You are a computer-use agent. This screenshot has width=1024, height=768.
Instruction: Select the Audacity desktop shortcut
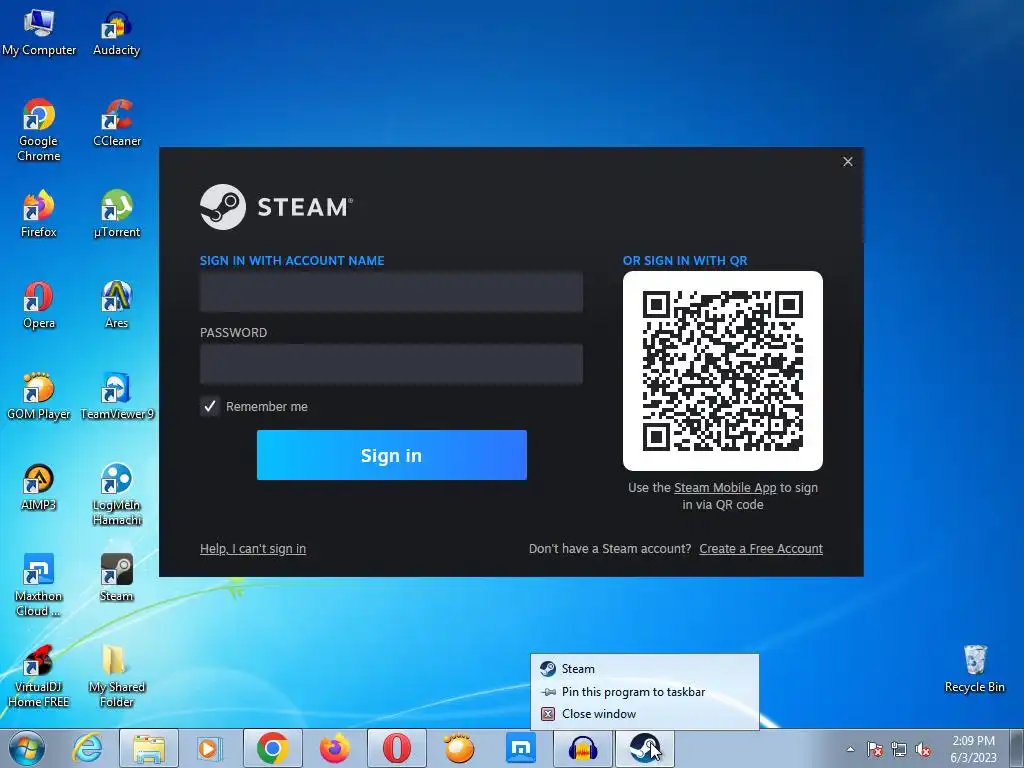point(116,33)
